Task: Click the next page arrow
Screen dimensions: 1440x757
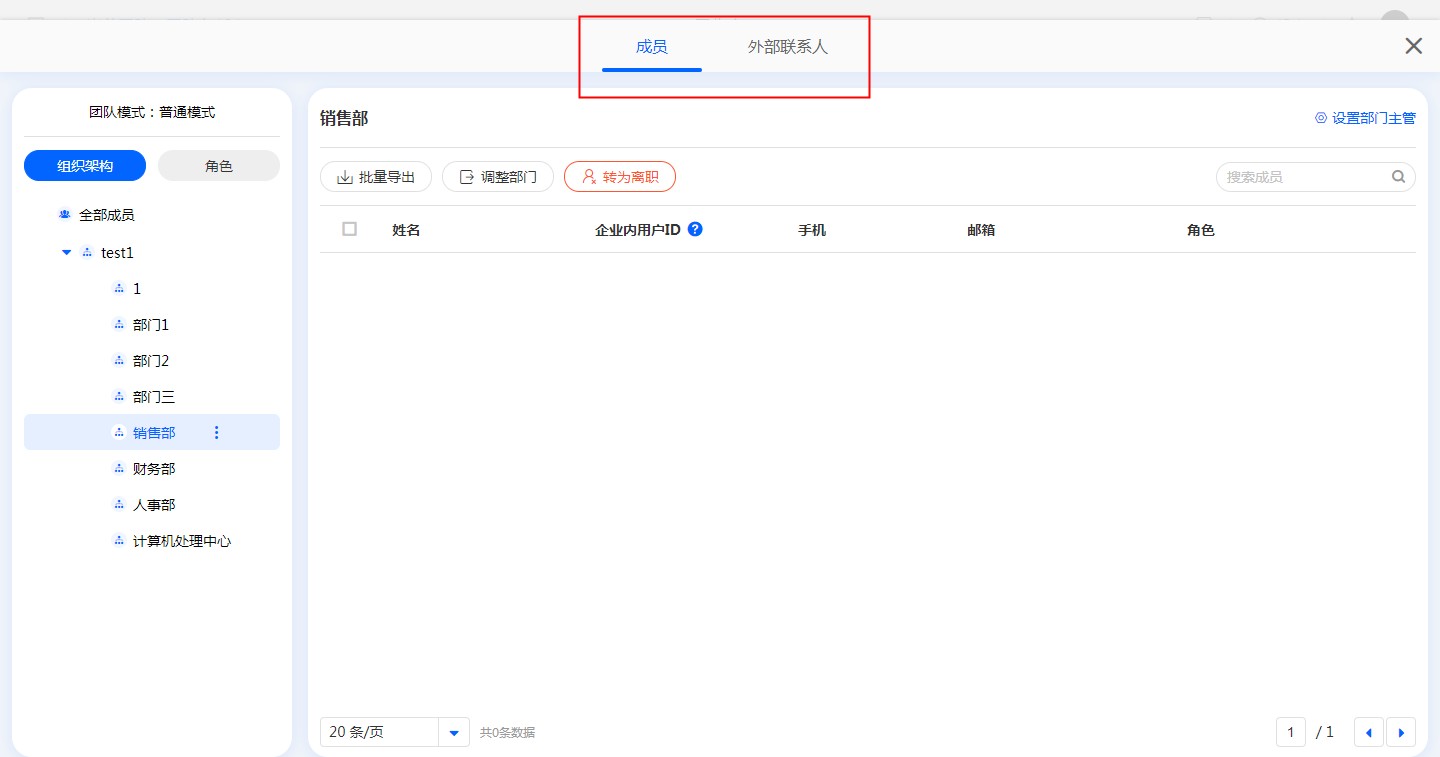Action: pos(1400,732)
